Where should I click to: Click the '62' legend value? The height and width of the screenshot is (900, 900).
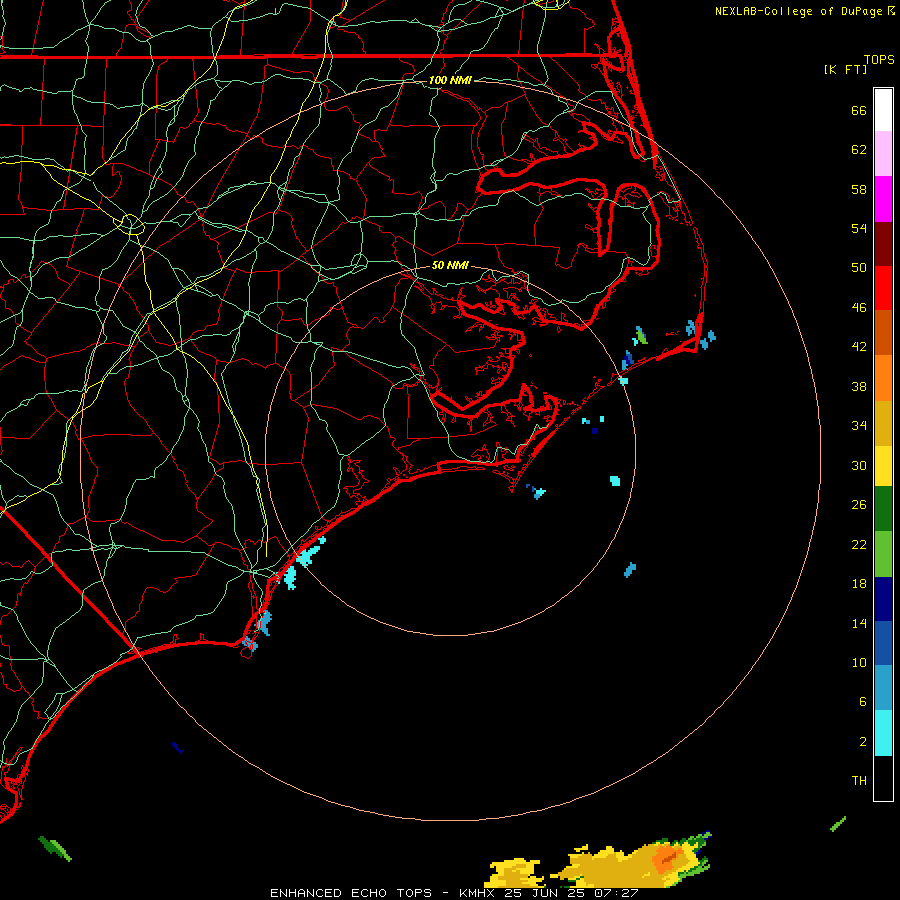[x=859, y=150]
